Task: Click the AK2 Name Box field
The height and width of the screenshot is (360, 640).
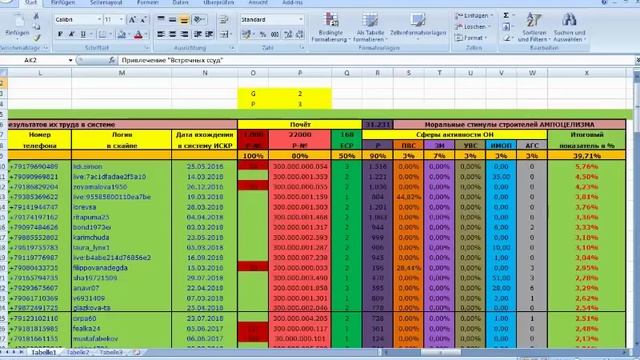Action: coord(33,60)
